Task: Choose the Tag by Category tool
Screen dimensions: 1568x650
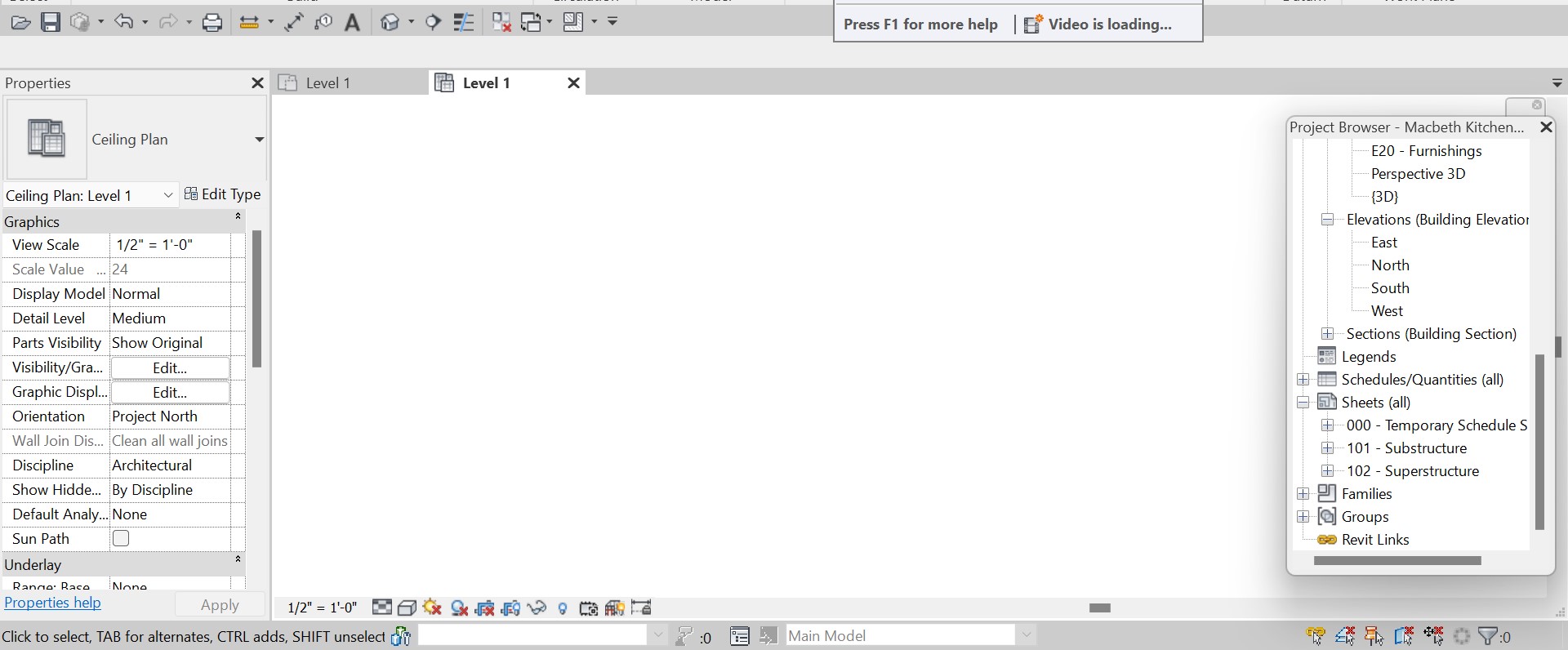Action: tap(323, 23)
